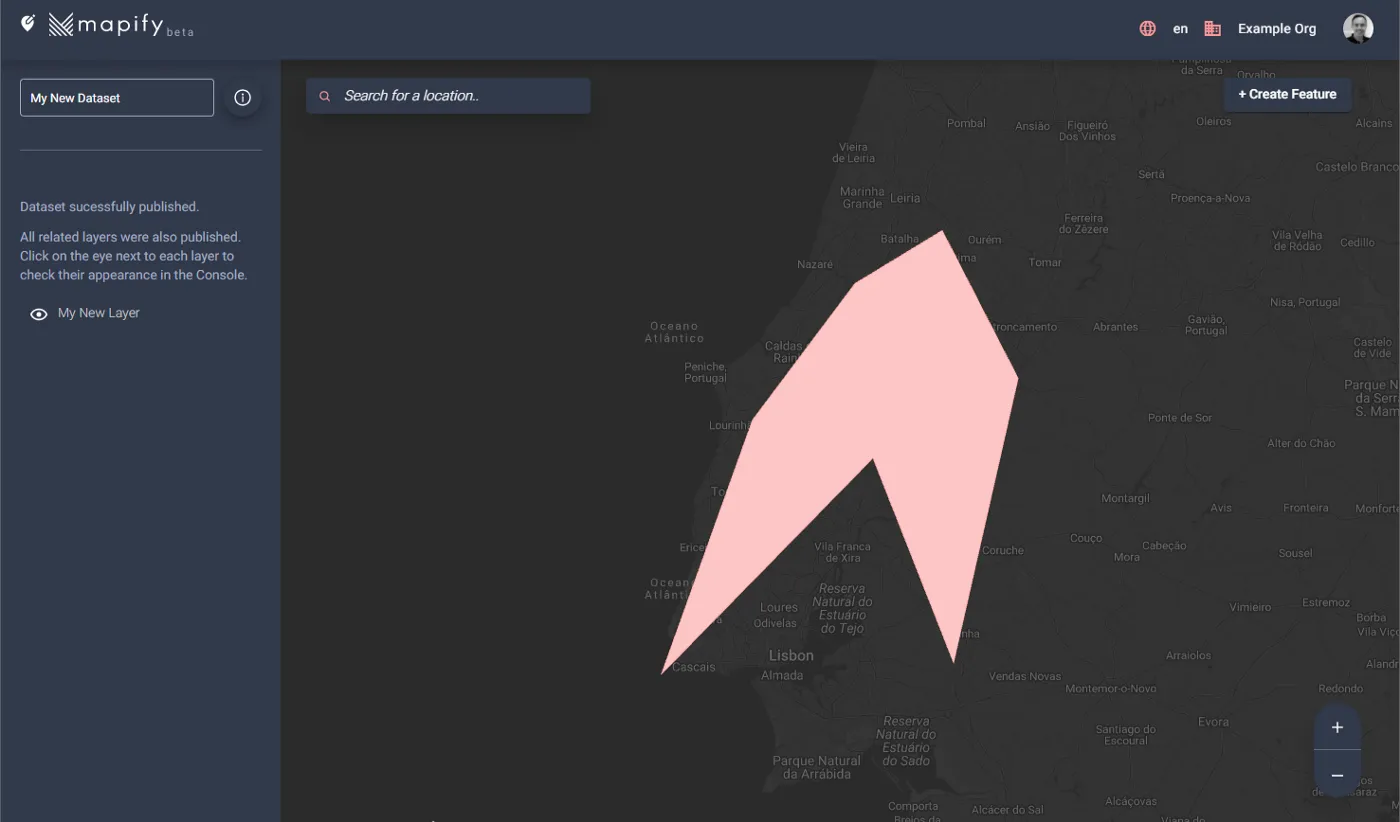Click the Leiria label on the map

point(905,198)
